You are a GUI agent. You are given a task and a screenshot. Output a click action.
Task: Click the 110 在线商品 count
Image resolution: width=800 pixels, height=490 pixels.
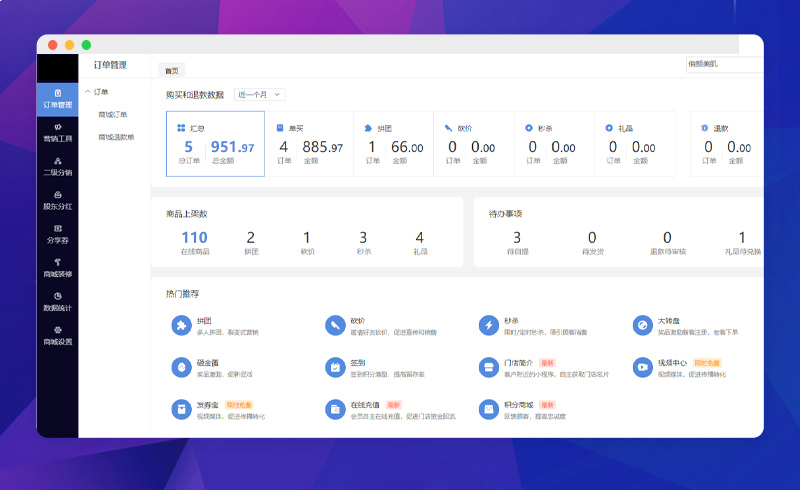(x=194, y=240)
